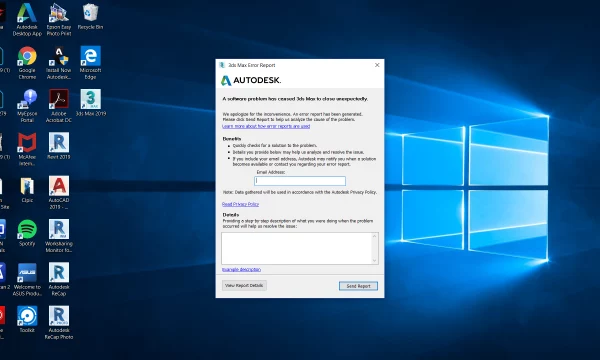Click the Autodesk logo in the error dialog

pyautogui.click(x=251, y=80)
